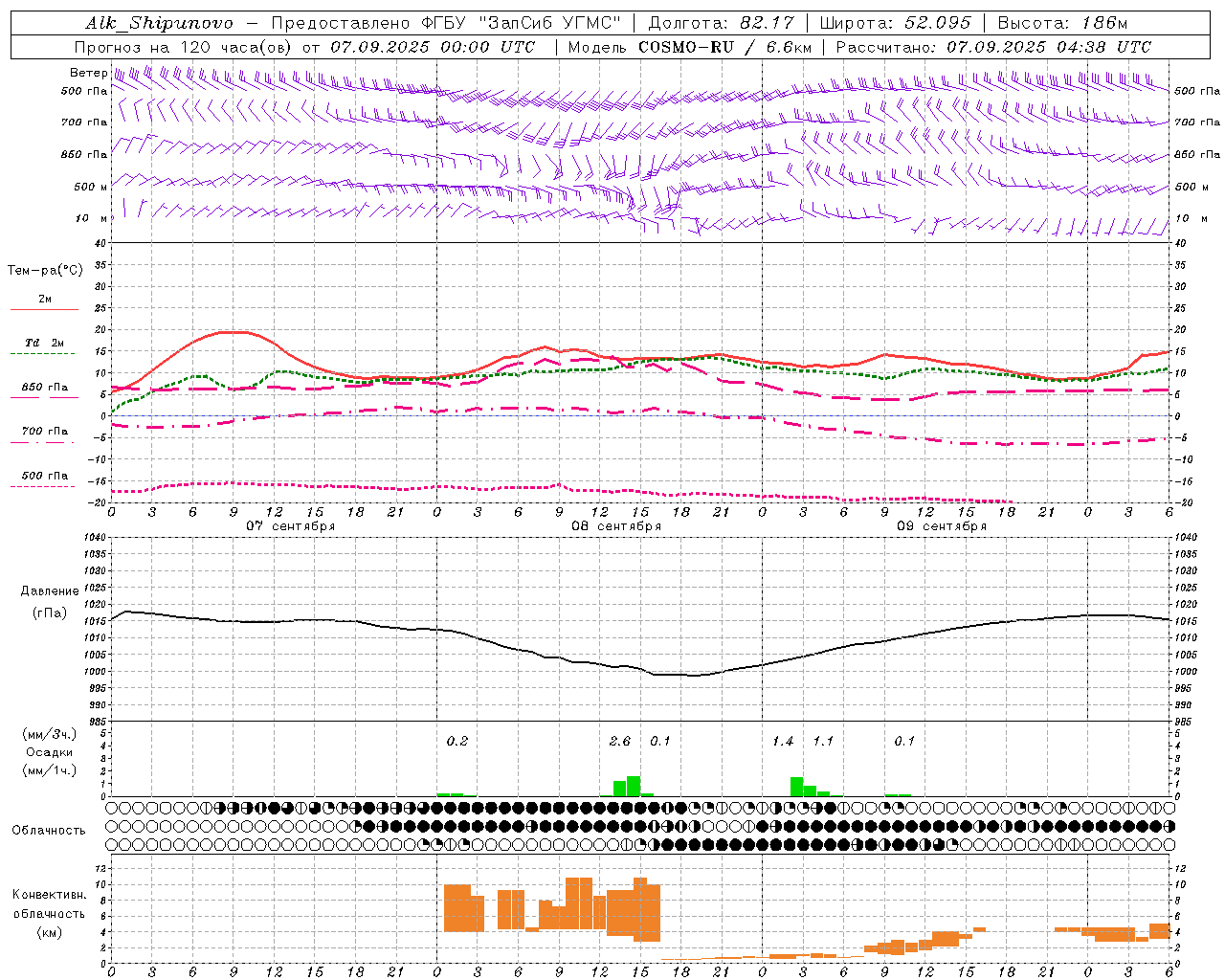The width and height of the screenshot is (1225, 980).
Task: Click the green precipitation bar below 1.4
Action: tap(796, 787)
